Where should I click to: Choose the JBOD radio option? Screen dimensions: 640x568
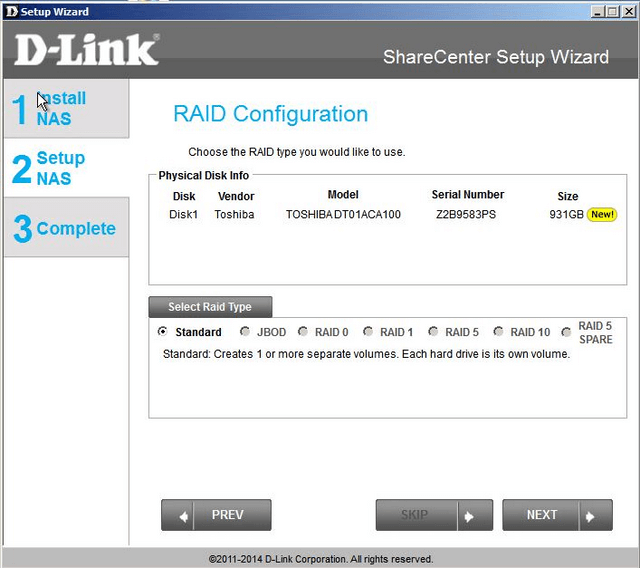tap(245, 331)
